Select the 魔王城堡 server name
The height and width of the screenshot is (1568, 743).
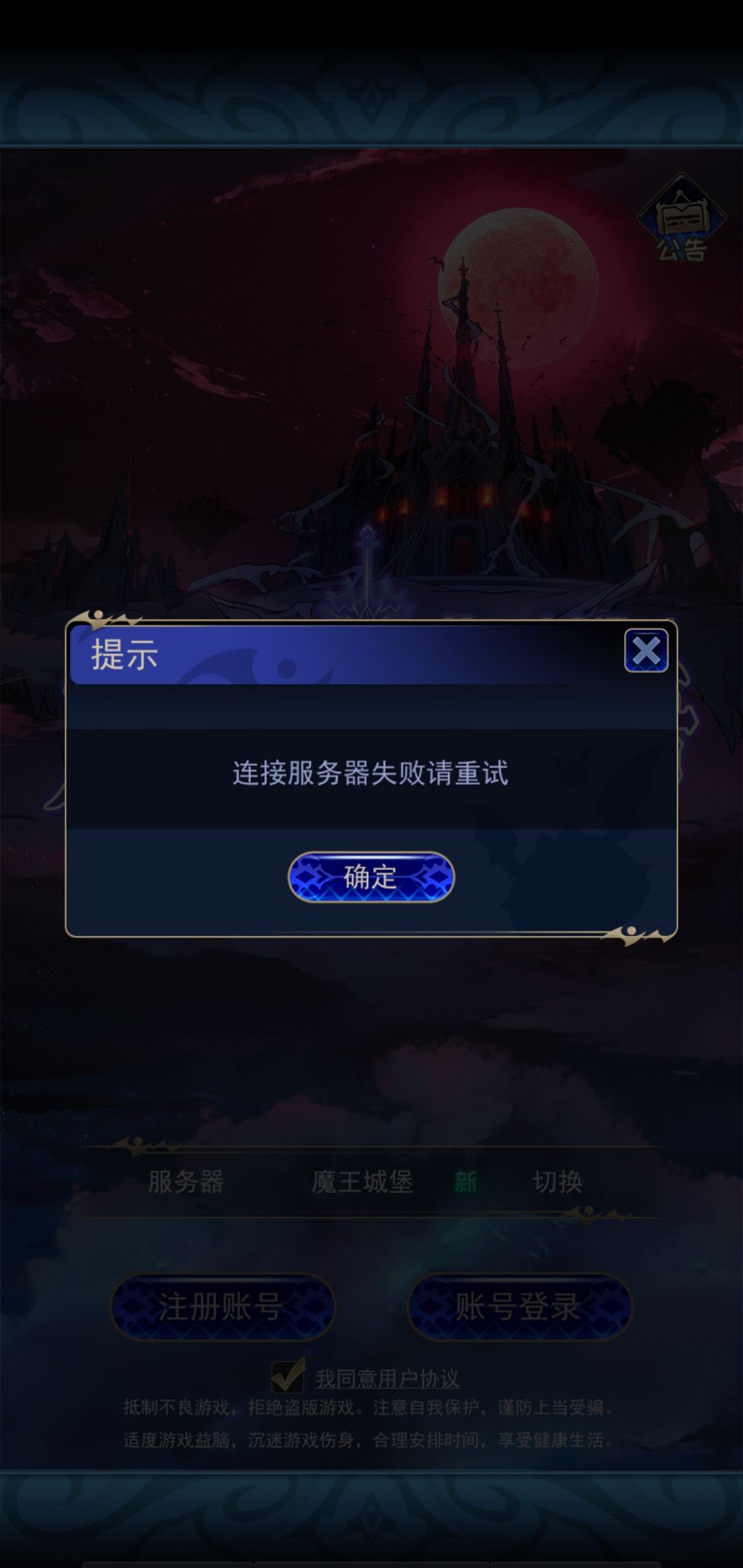click(x=363, y=1182)
